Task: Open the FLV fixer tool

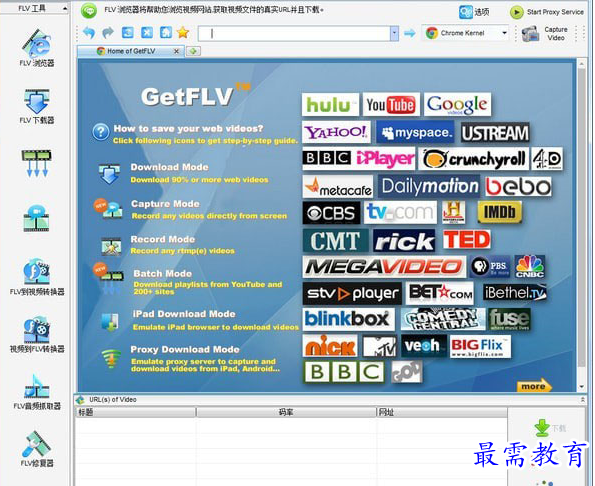Action: click(36, 448)
